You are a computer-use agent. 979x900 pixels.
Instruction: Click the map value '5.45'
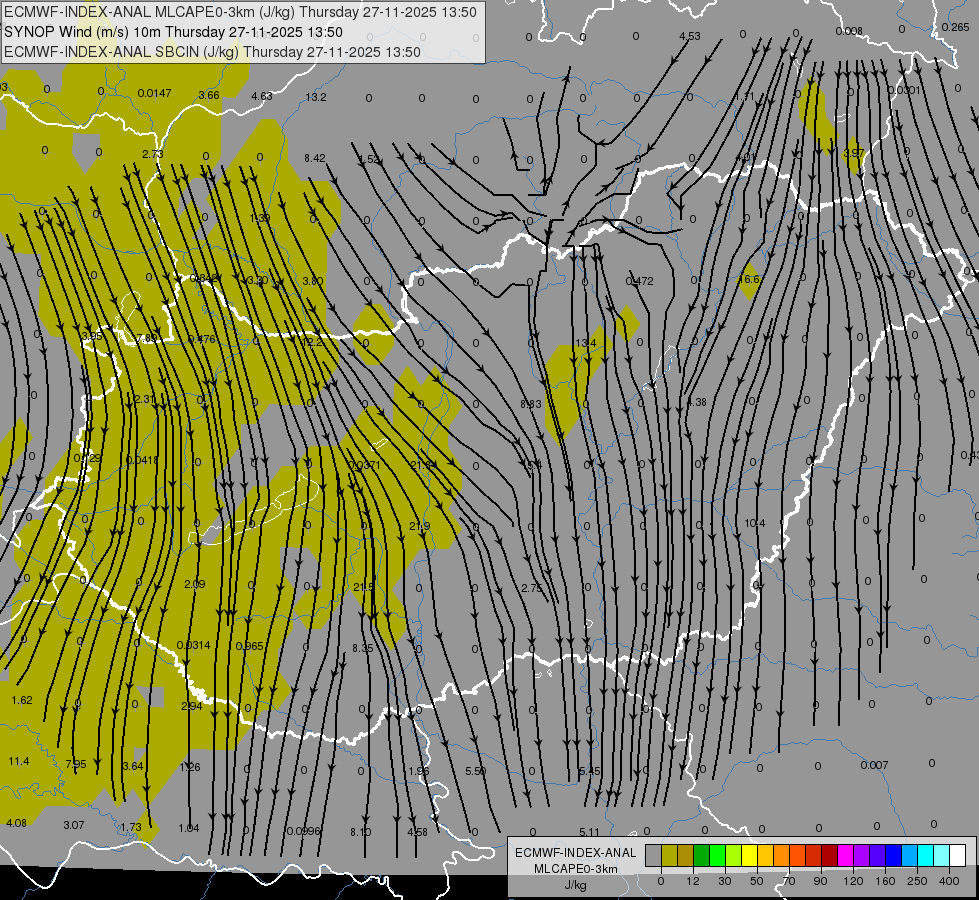click(589, 771)
